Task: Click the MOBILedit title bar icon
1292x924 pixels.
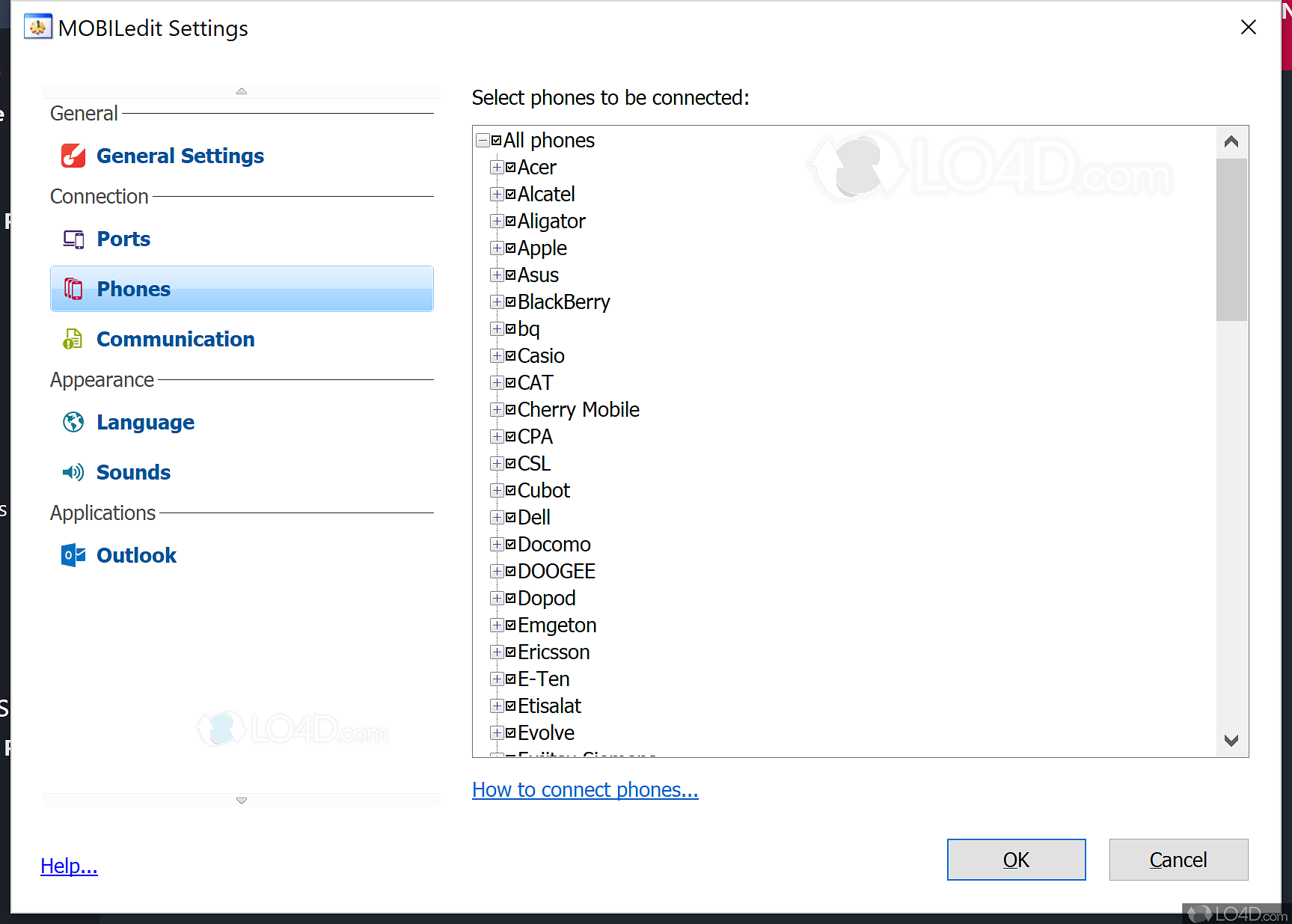Action: (x=38, y=28)
